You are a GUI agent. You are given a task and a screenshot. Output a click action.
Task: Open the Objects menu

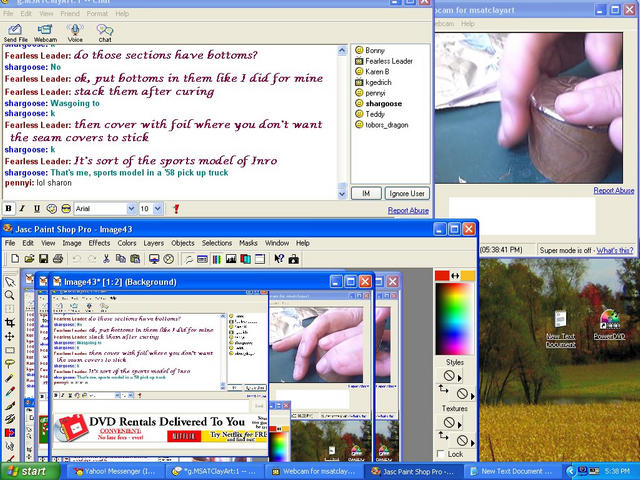182,243
